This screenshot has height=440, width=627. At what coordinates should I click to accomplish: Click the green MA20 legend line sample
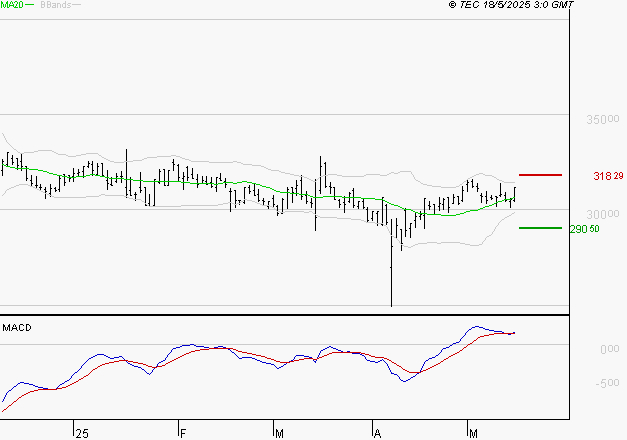coord(30,5)
